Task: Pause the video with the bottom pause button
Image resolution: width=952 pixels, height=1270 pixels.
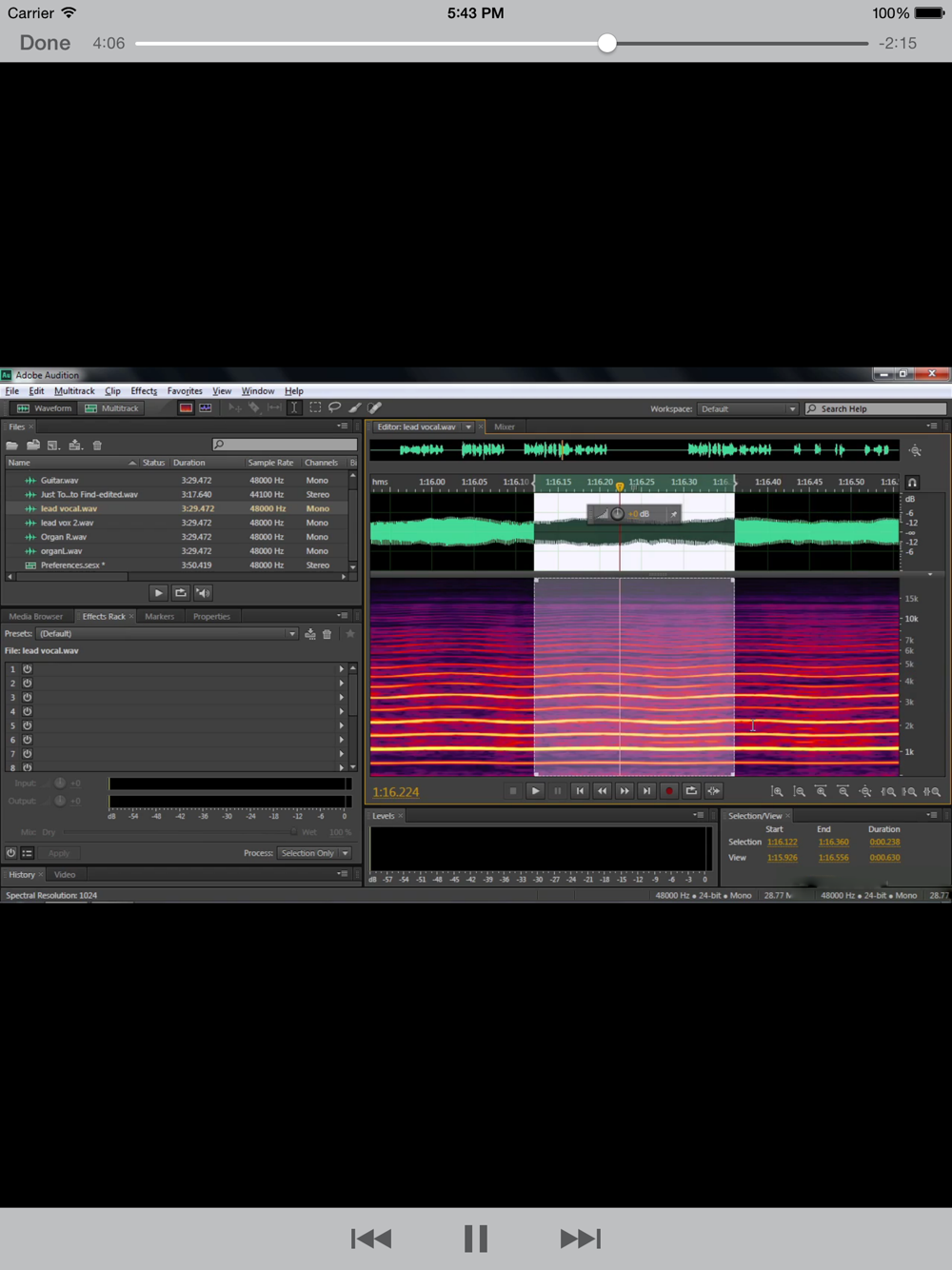Action: [x=476, y=1239]
